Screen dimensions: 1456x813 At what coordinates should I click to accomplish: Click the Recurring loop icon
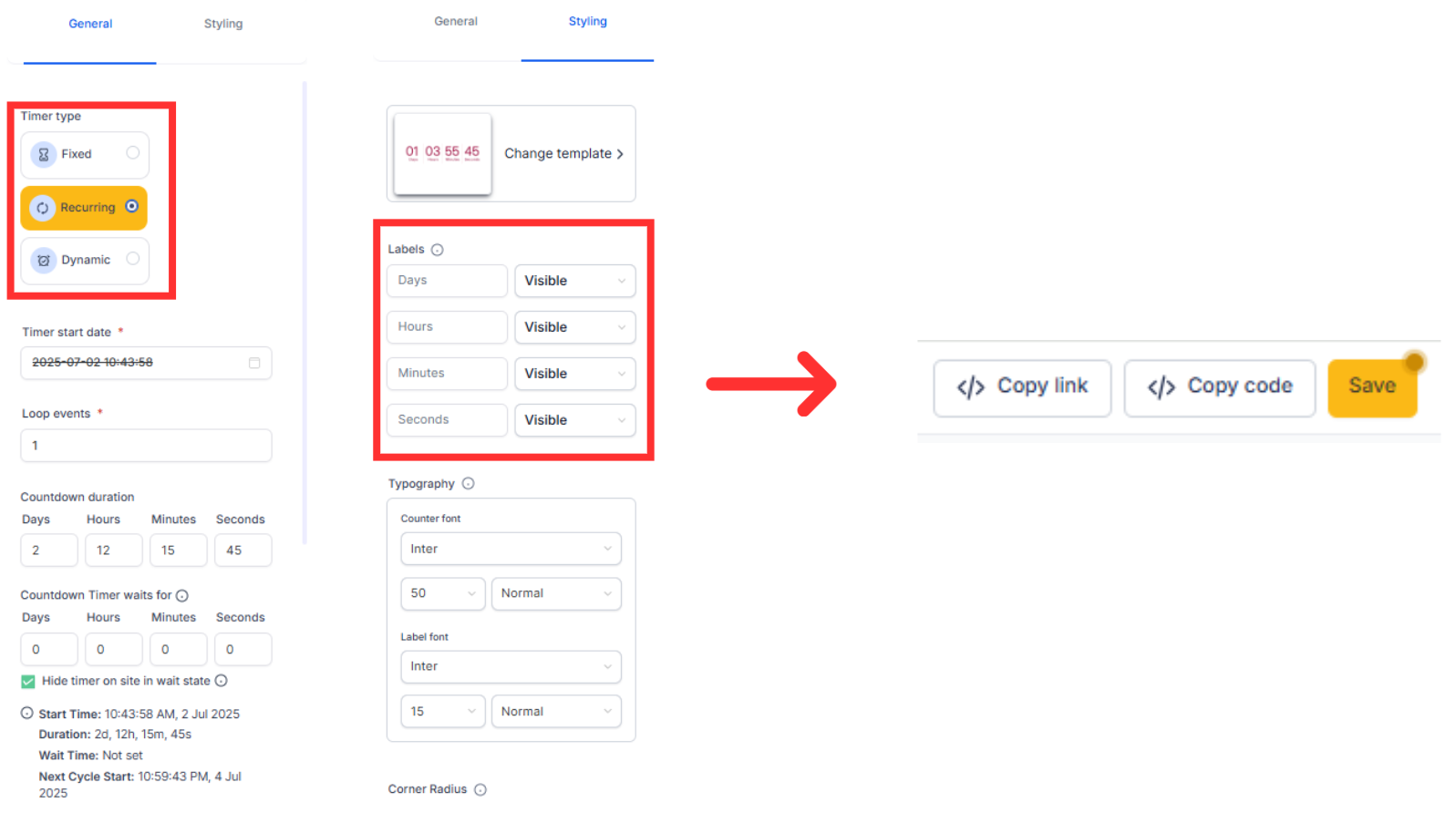pos(42,209)
